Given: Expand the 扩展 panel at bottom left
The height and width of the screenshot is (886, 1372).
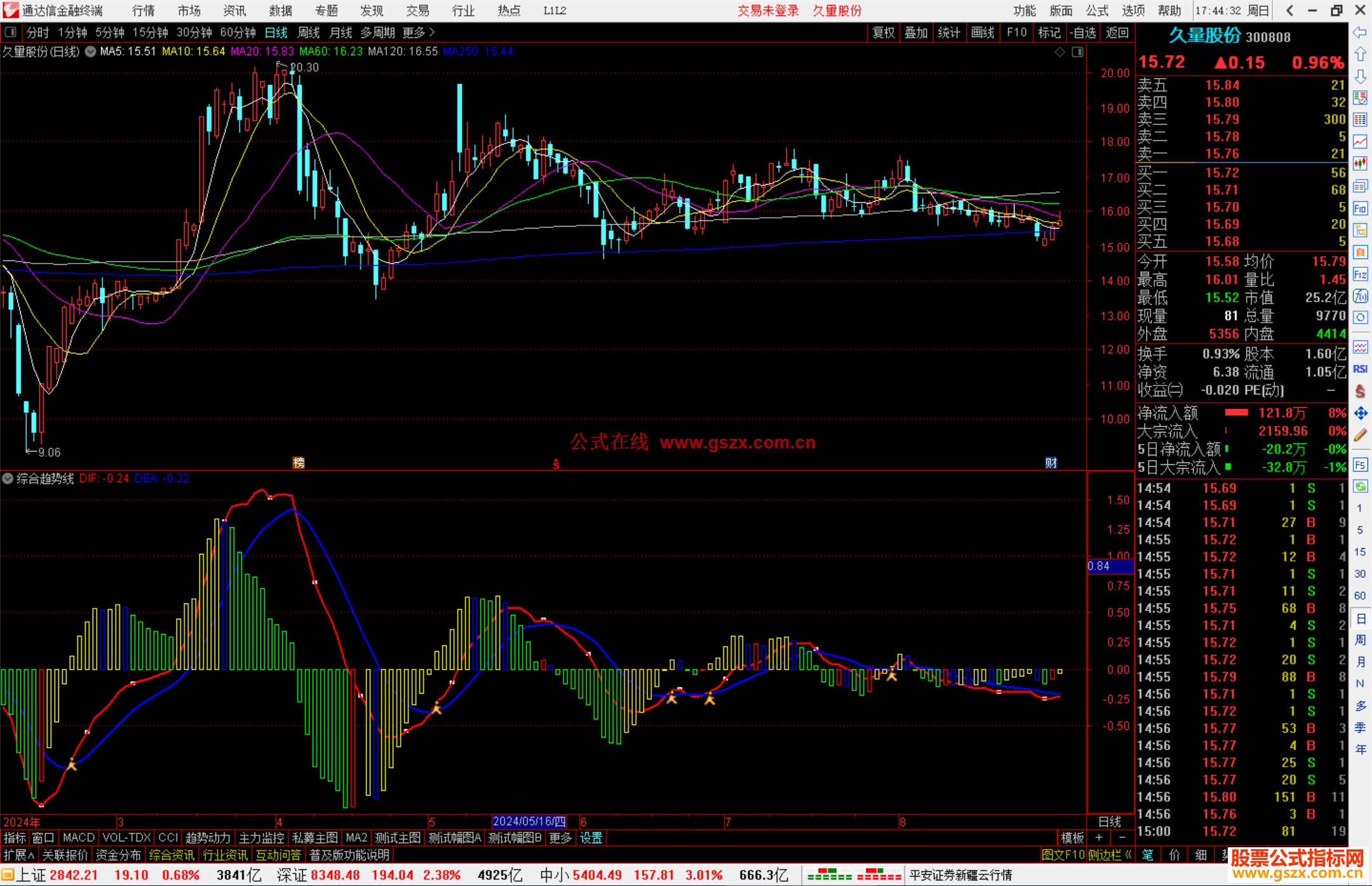Looking at the screenshot, I should (19, 855).
